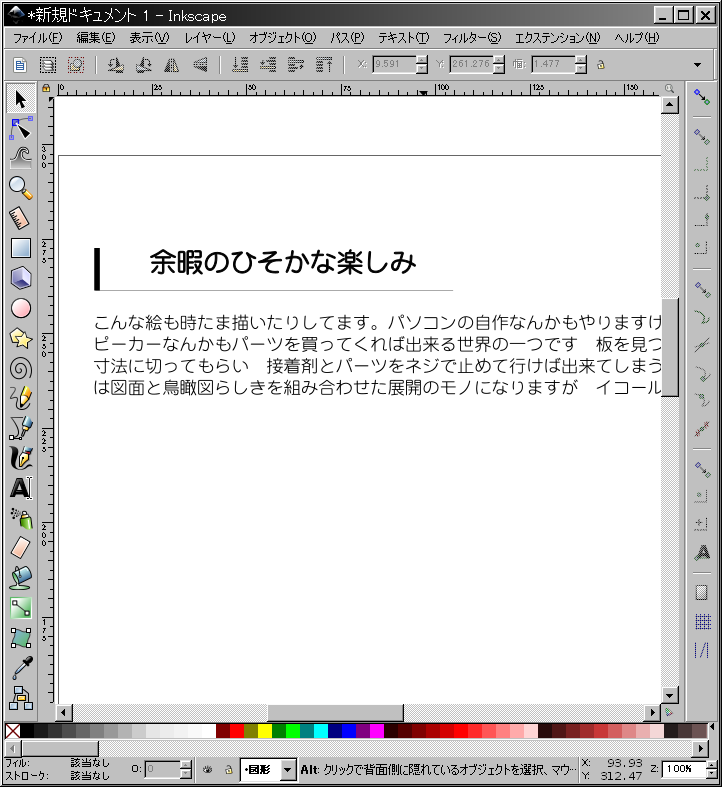The width and height of the screenshot is (722, 787).
Task: Select the Pencil freehand tool
Action: [21, 398]
